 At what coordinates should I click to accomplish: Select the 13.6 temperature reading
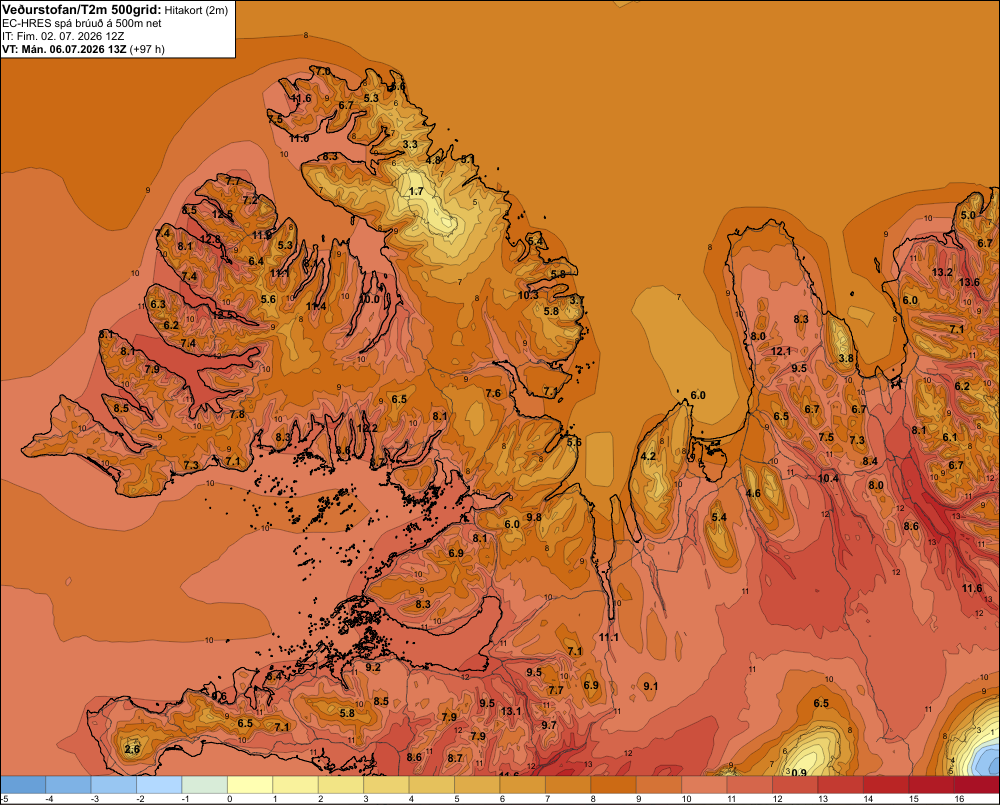pos(969,282)
